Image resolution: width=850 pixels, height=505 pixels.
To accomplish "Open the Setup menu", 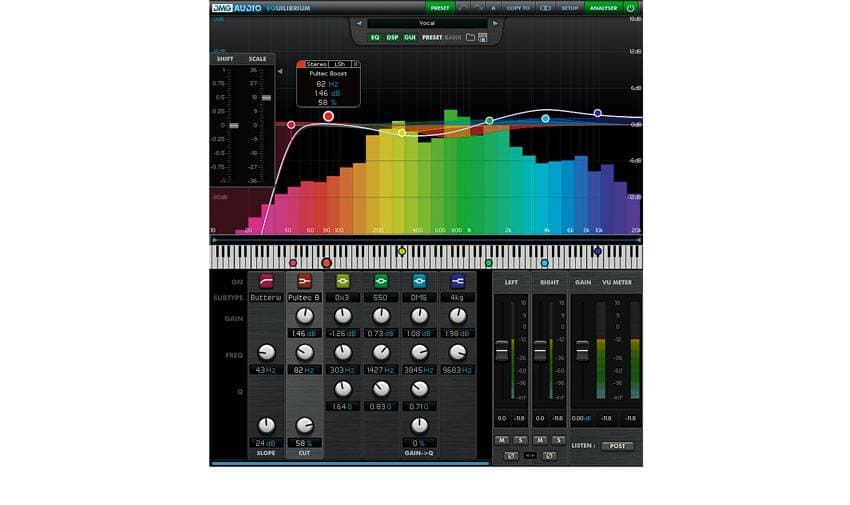I will click(569, 8).
